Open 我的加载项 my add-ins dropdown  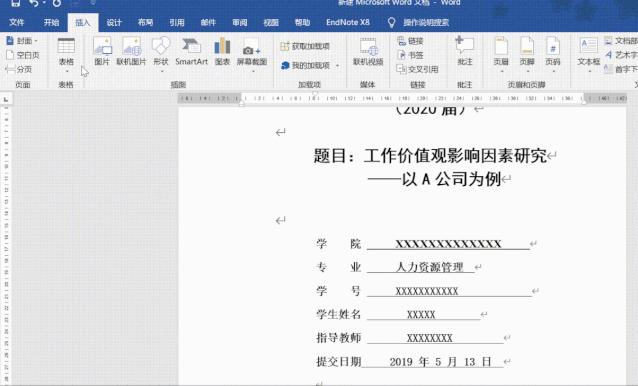(310, 65)
